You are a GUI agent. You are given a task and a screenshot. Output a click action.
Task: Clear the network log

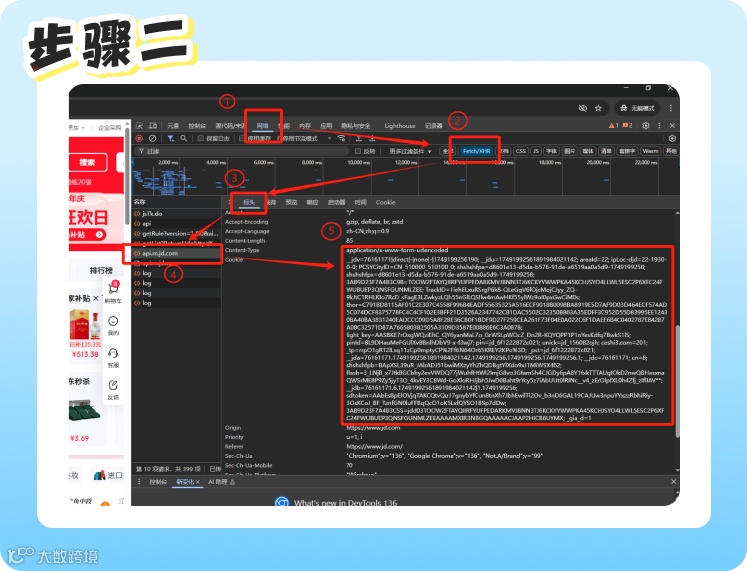pyautogui.click(x=152, y=139)
